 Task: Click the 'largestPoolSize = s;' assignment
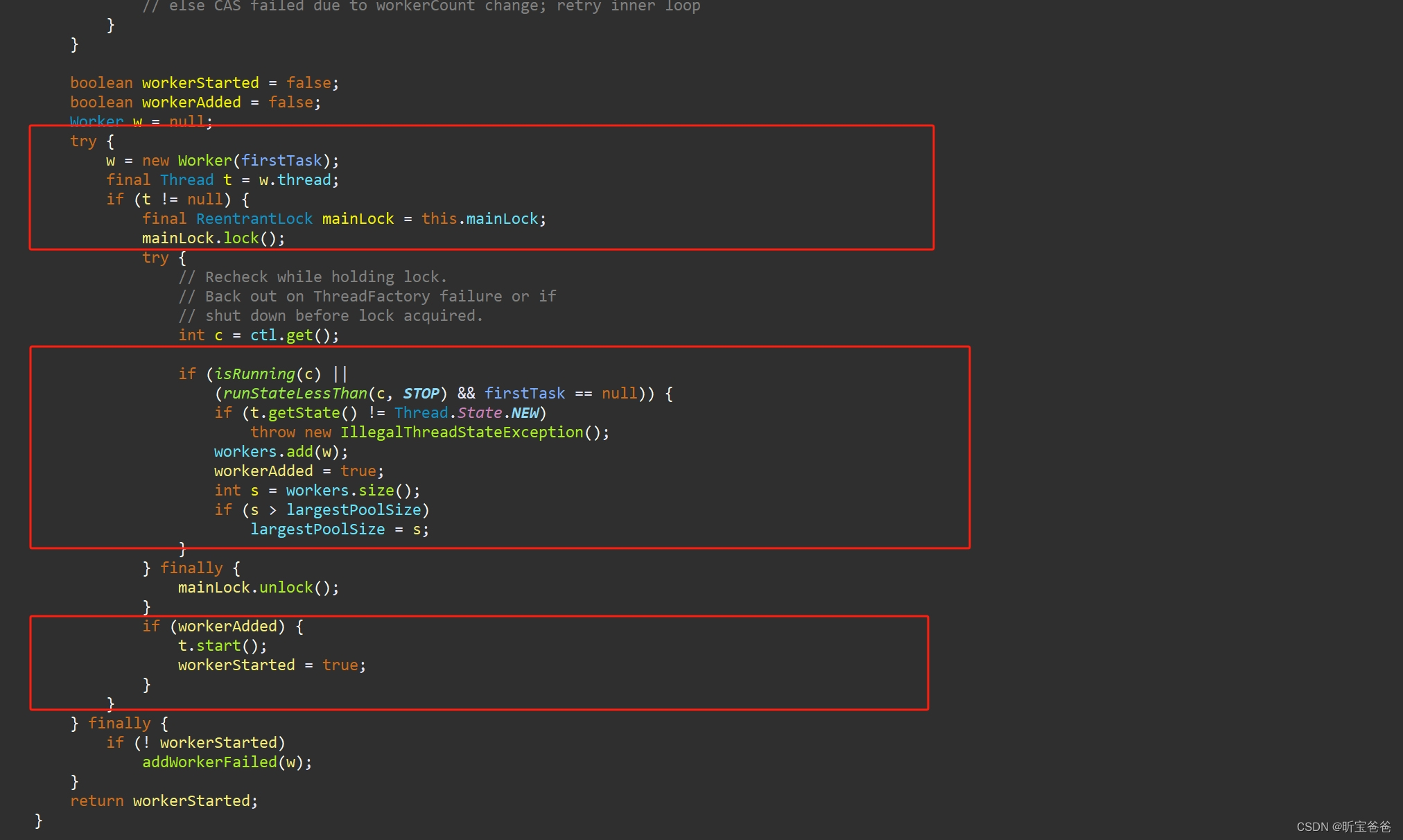pos(340,530)
